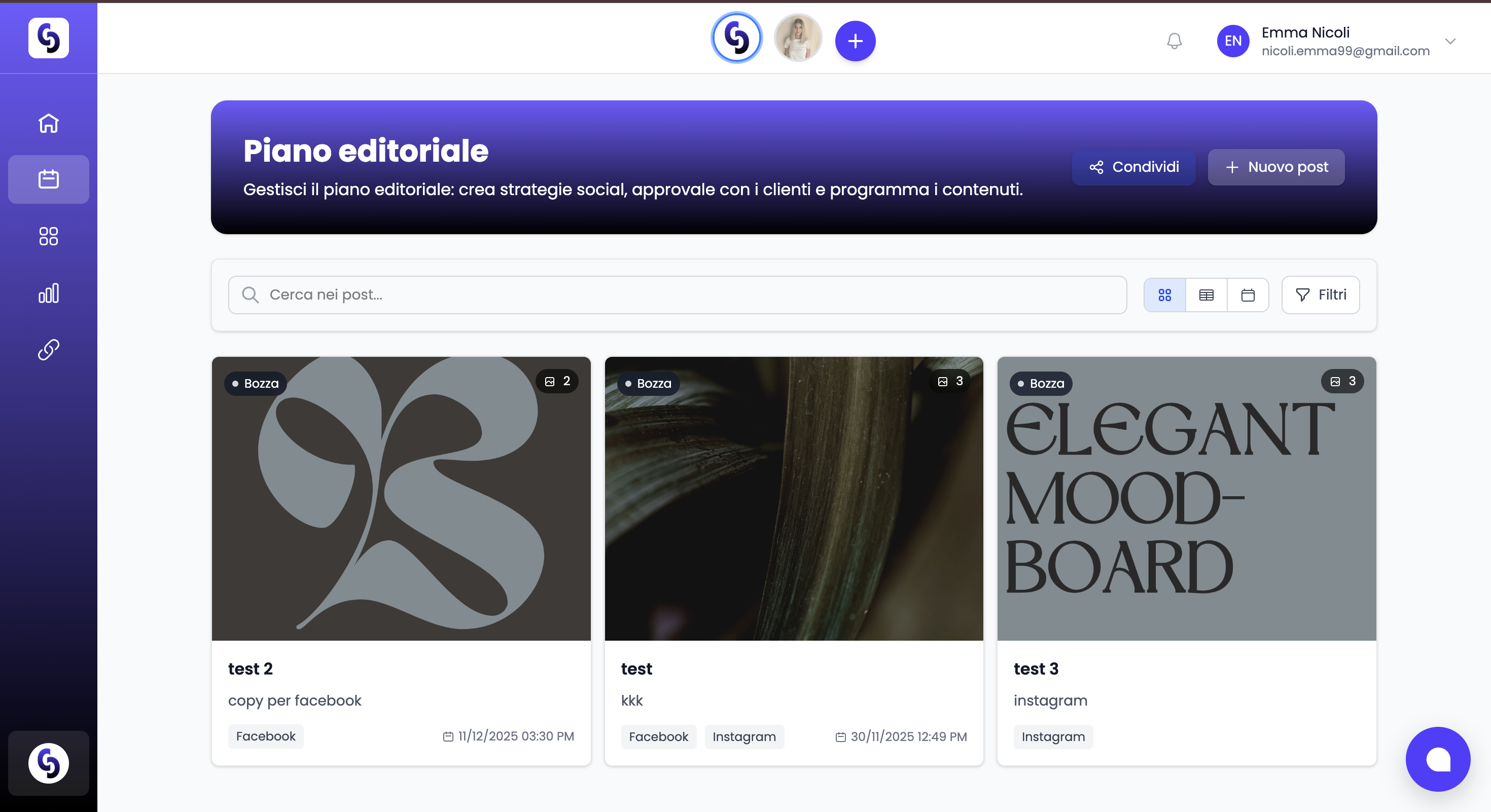Screen dimensions: 1491x812
Task: Open the Home icon in sidebar
Action: point(49,123)
